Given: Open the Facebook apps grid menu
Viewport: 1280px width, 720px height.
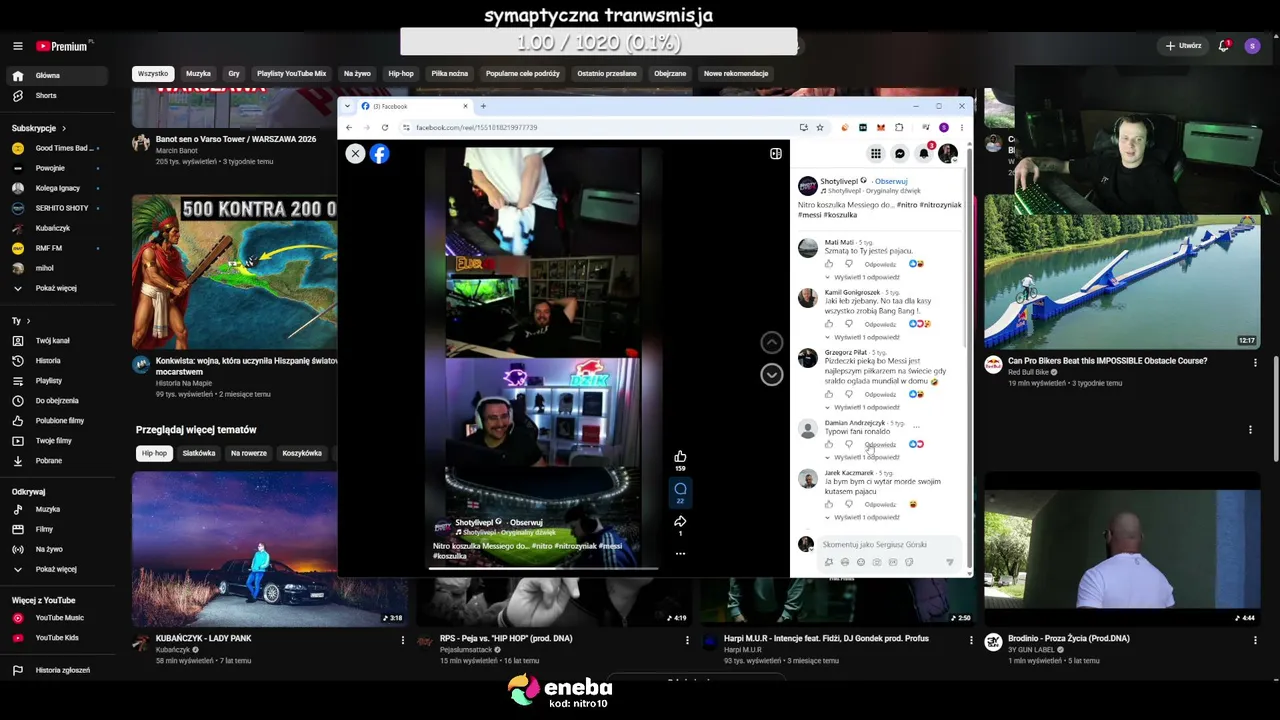Looking at the screenshot, I should click(x=875, y=153).
